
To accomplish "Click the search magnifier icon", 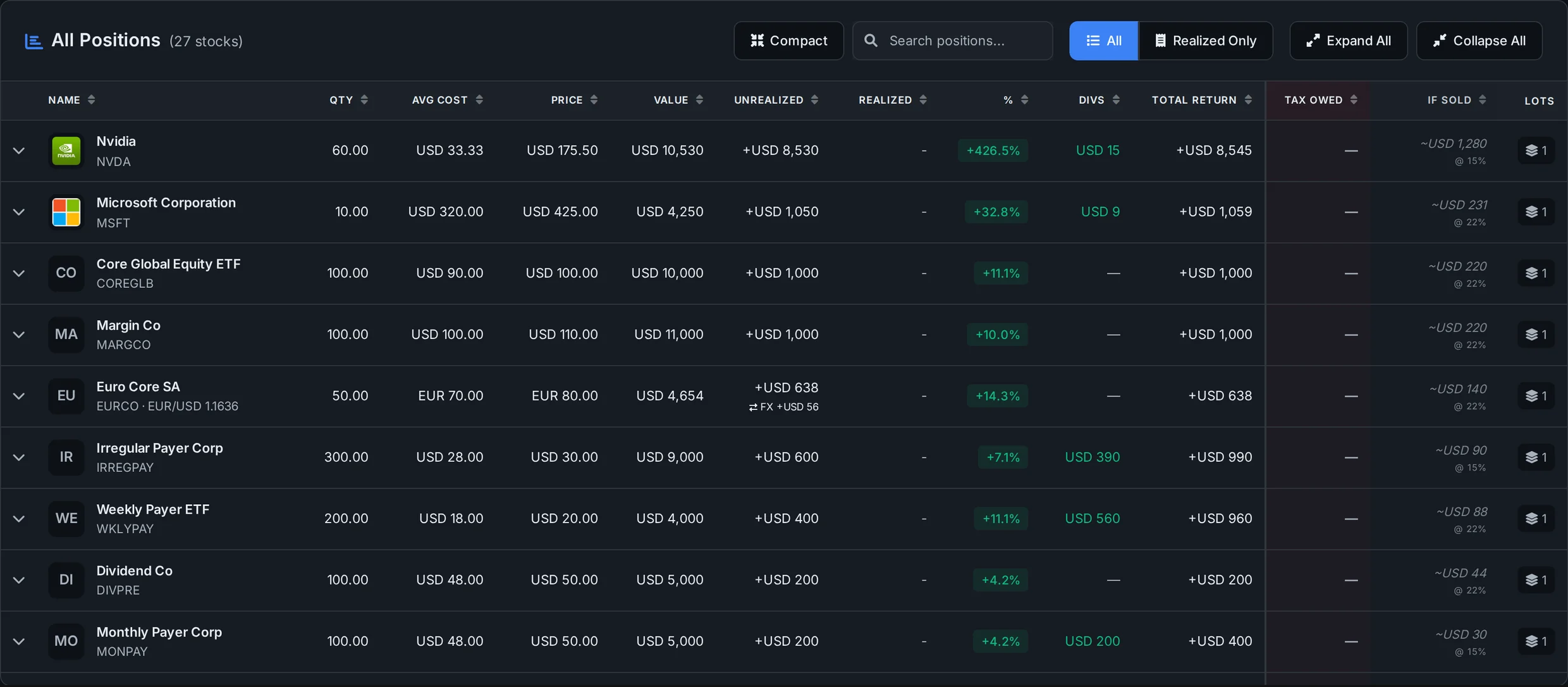I will 871,40.
